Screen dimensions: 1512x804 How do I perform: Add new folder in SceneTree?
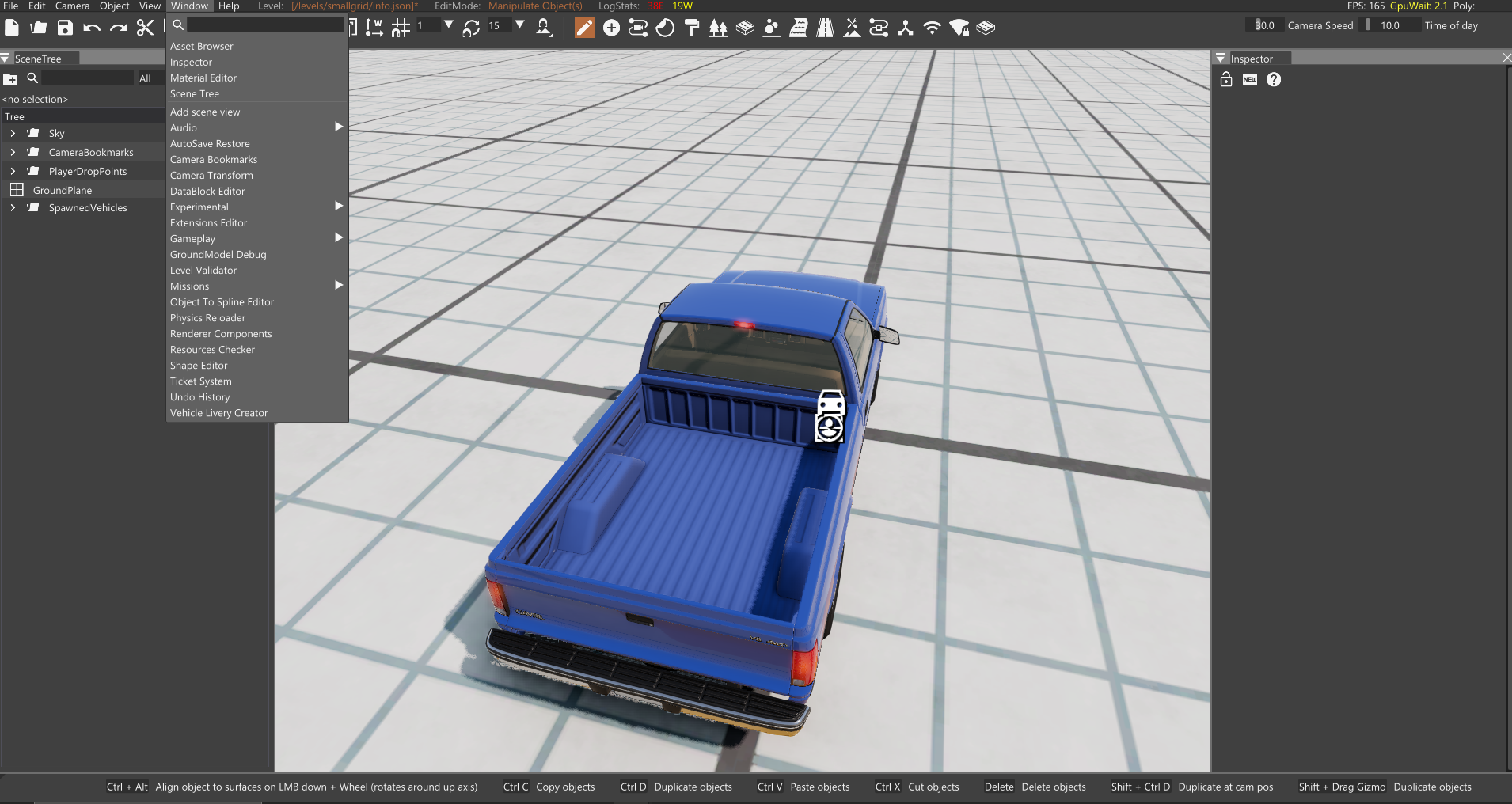pyautogui.click(x=10, y=78)
